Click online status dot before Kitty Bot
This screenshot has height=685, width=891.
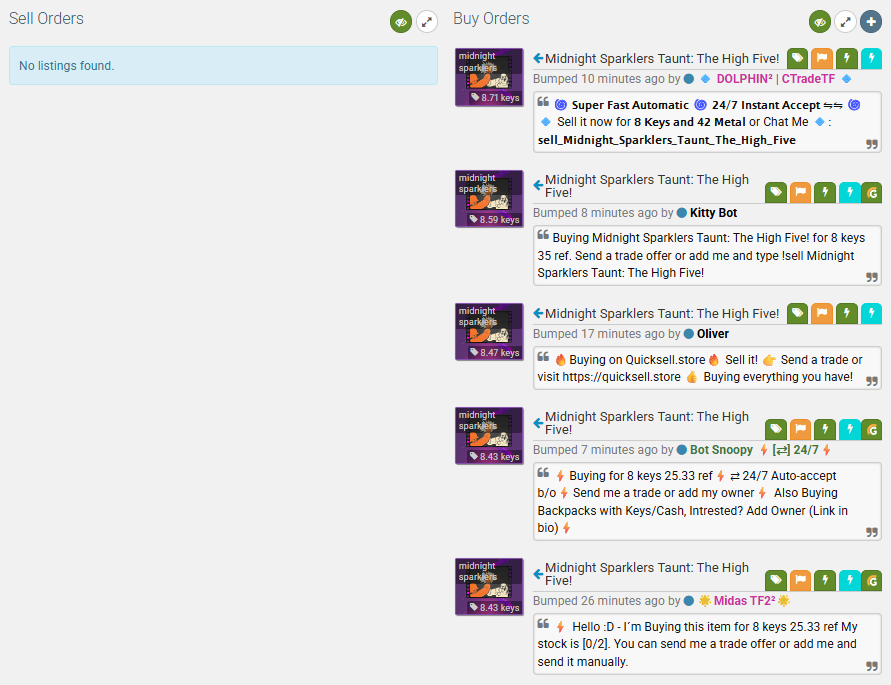[x=682, y=213]
